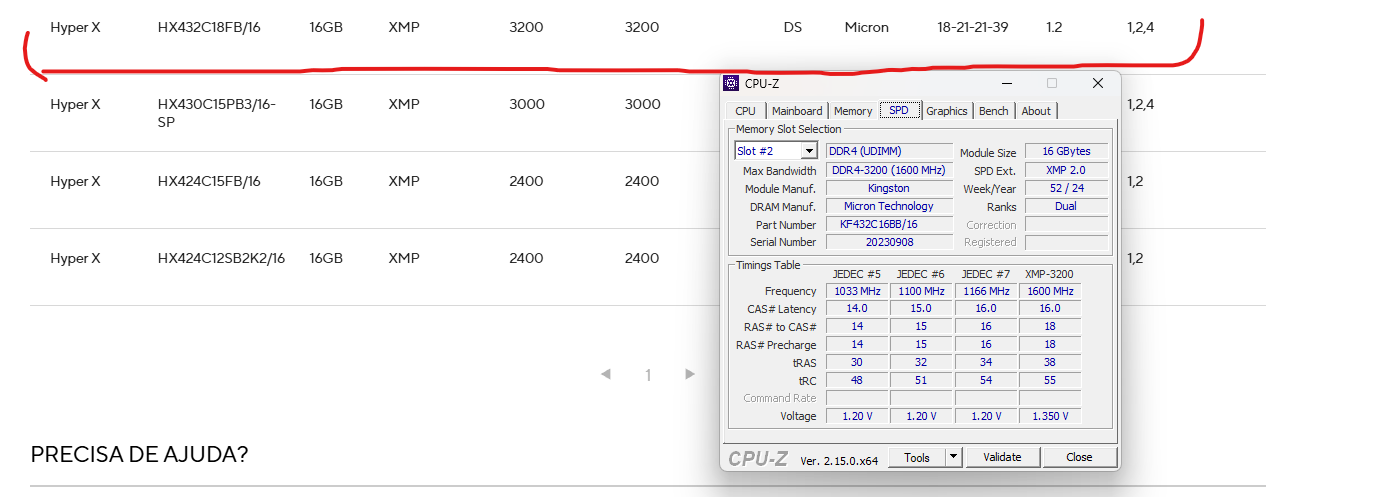Expand the Tools dropdown arrow

[x=954, y=457]
